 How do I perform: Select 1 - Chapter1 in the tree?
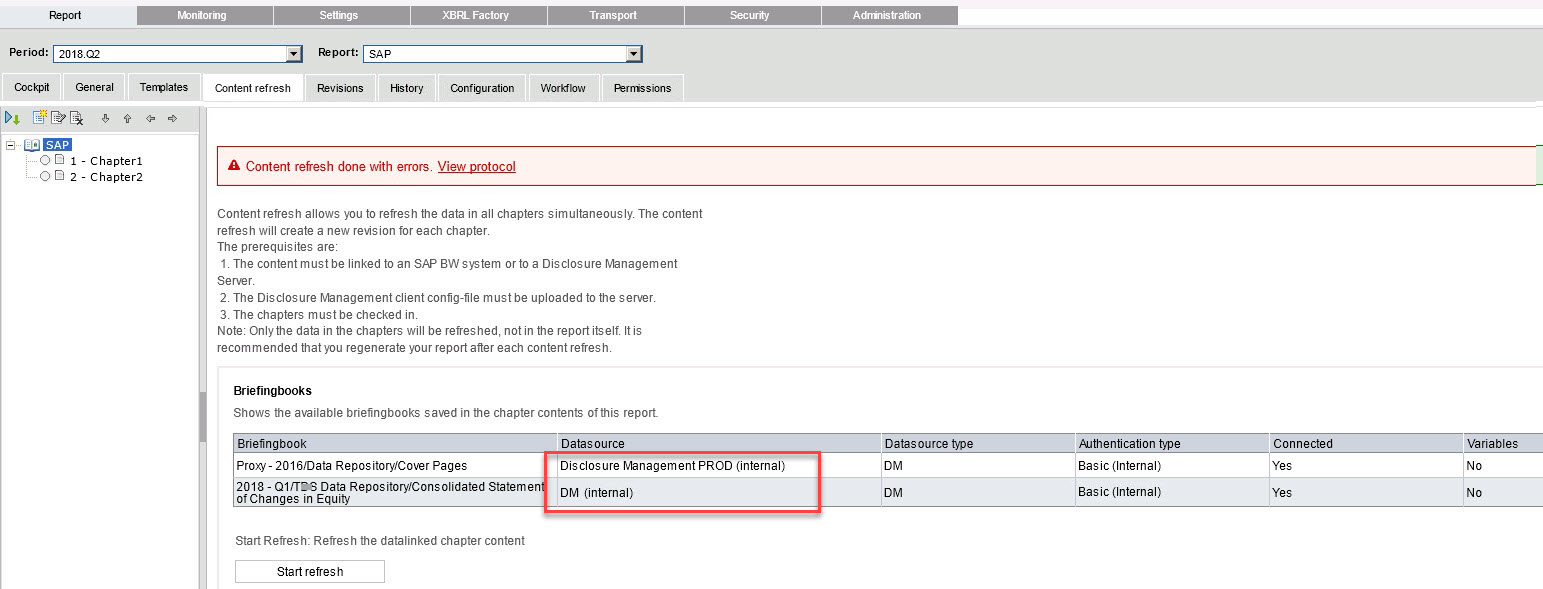click(106, 161)
